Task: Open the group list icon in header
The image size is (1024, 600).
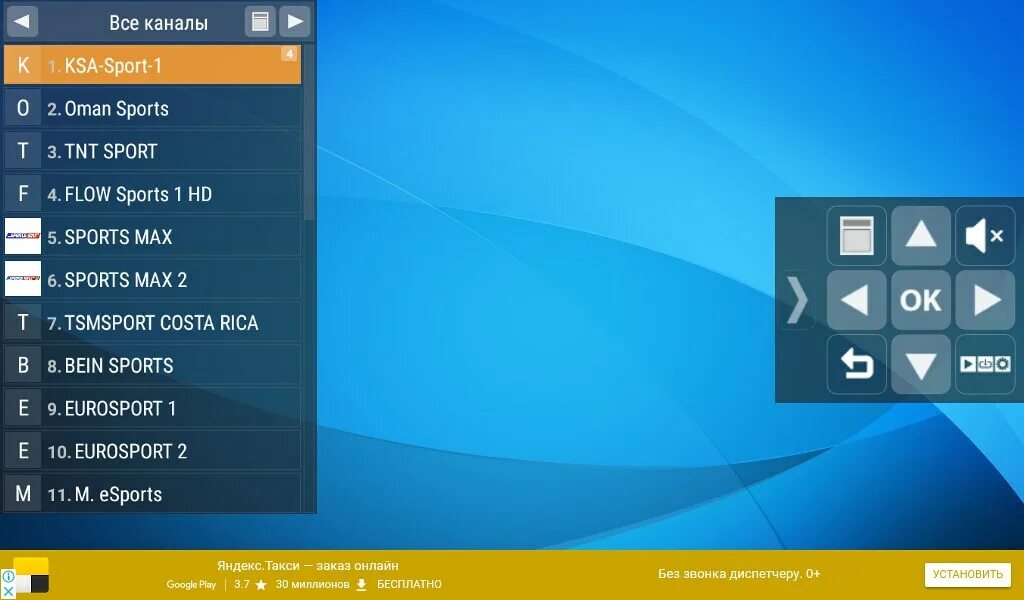Action: [x=260, y=22]
